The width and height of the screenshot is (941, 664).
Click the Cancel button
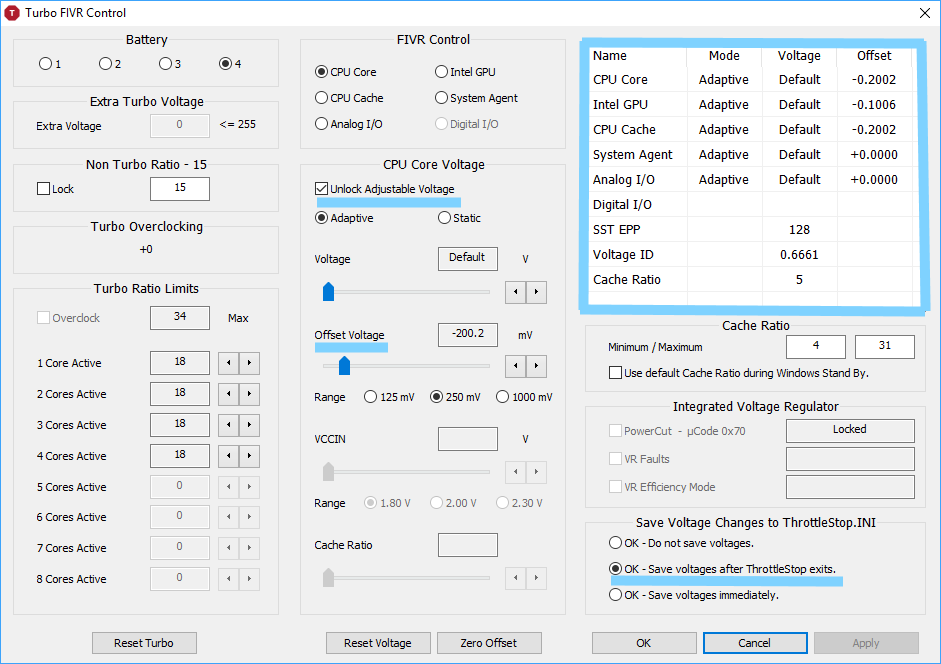click(x=755, y=643)
